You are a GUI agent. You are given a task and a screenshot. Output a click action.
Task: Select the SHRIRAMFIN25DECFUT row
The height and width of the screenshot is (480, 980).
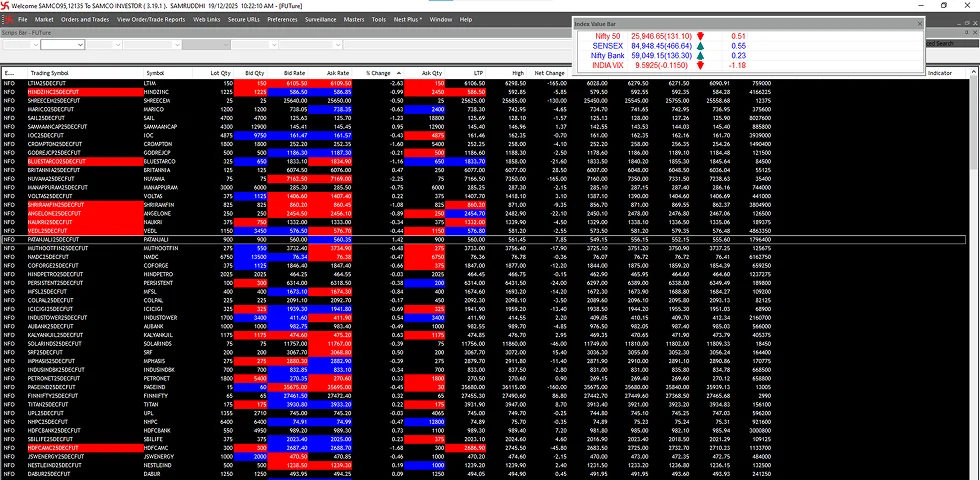click(485, 204)
